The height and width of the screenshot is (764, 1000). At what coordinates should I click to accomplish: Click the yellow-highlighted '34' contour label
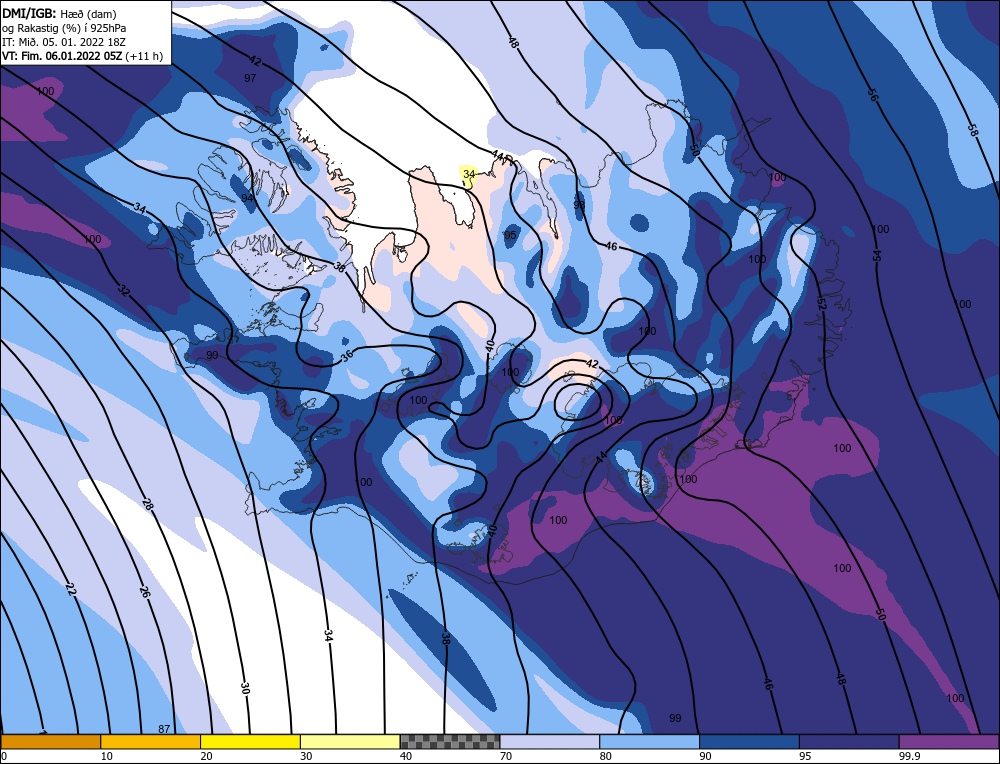469,173
